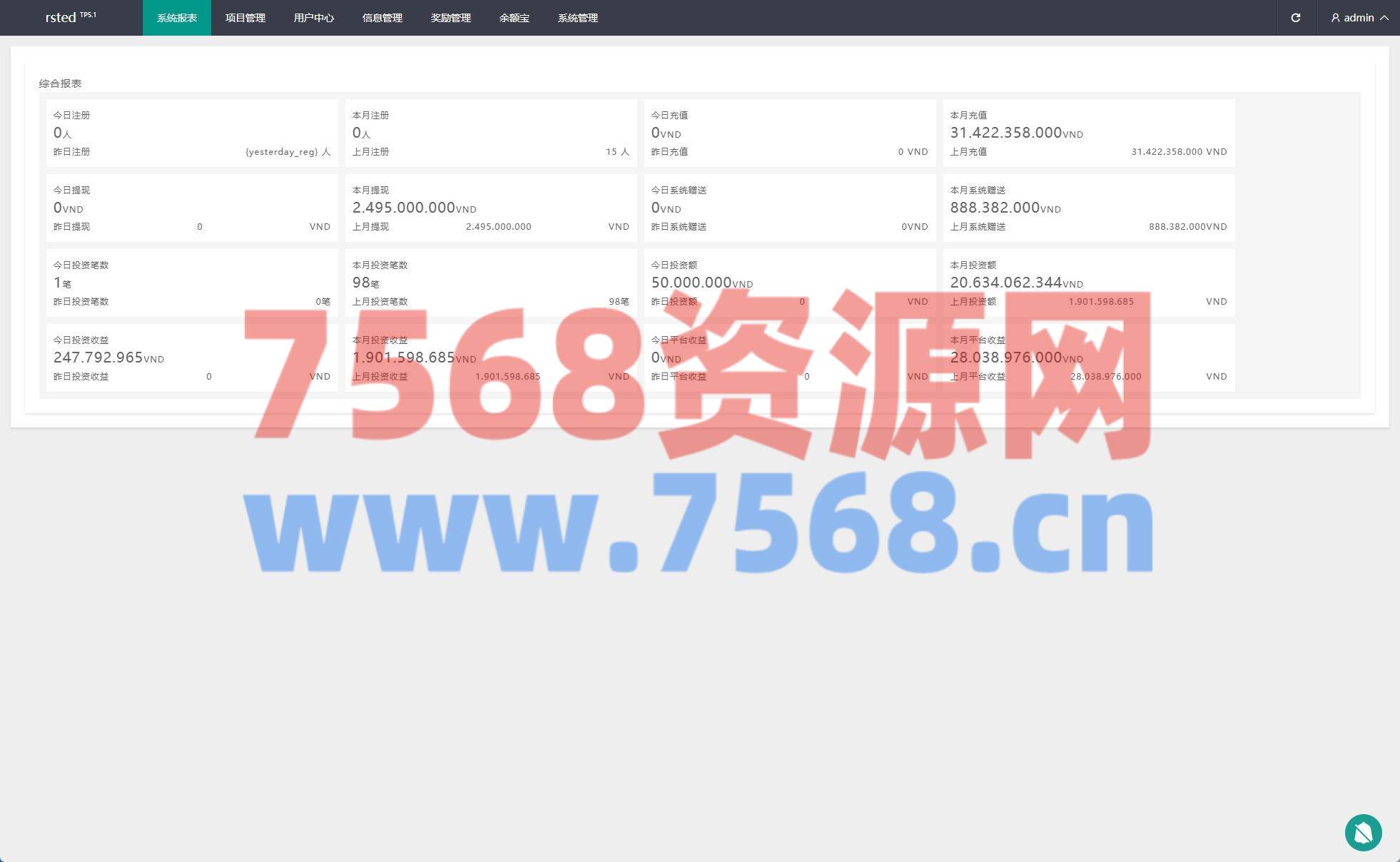The width and height of the screenshot is (1400, 862).
Task: Open the 用户中心 menu
Action: pos(314,18)
